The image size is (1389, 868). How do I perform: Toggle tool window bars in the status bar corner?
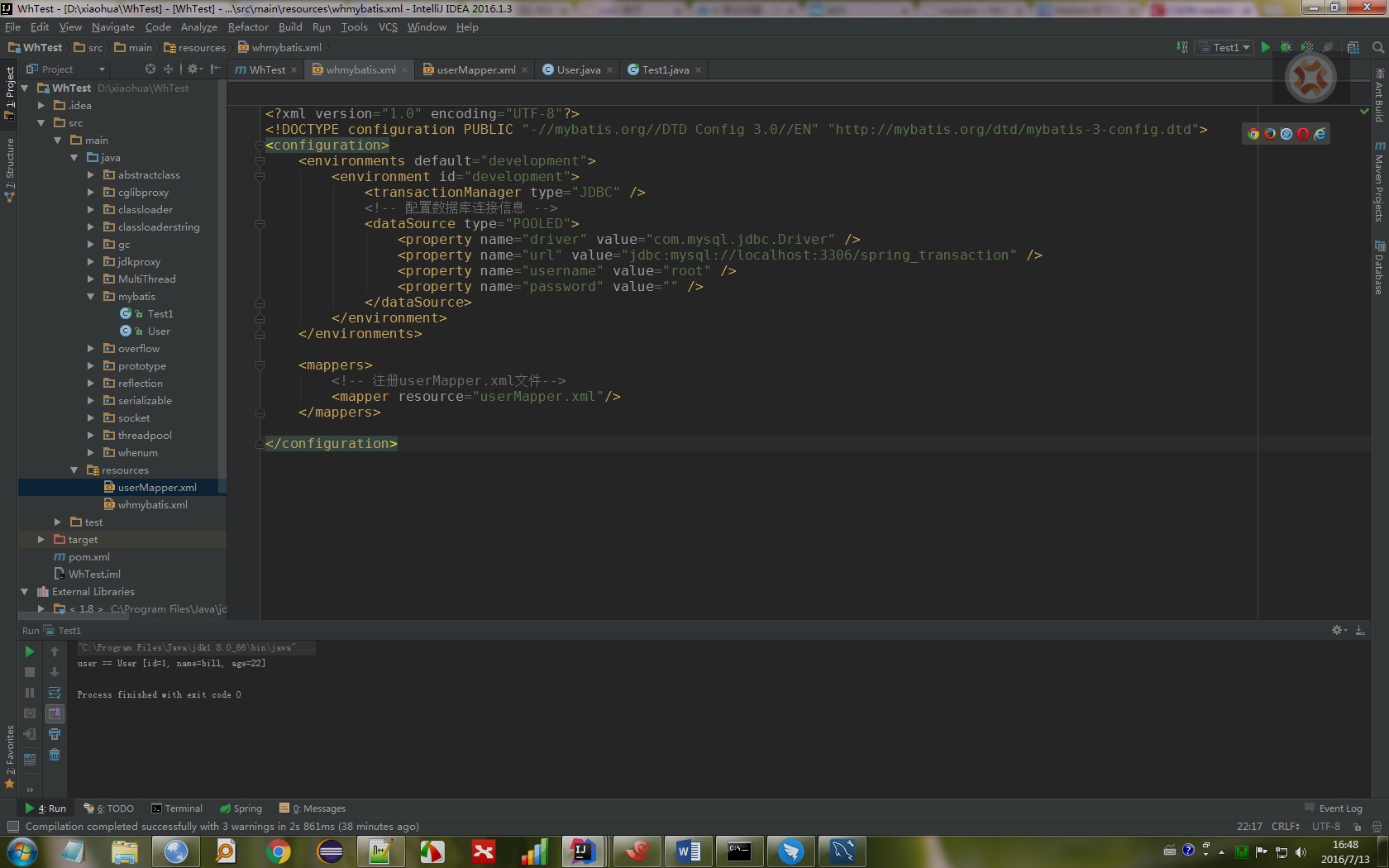point(12,826)
